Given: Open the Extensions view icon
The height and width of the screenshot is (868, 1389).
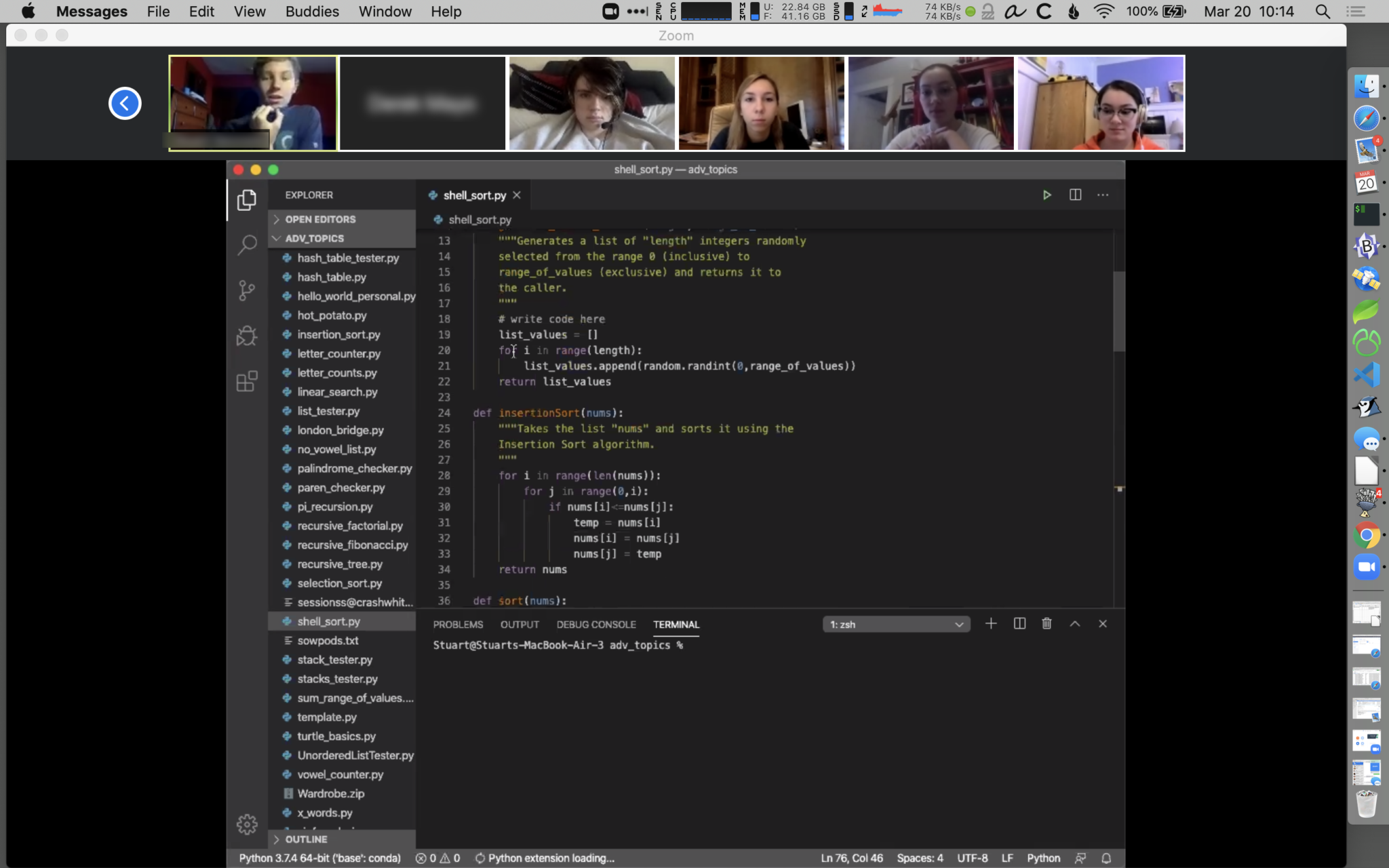Looking at the screenshot, I should tap(247, 381).
